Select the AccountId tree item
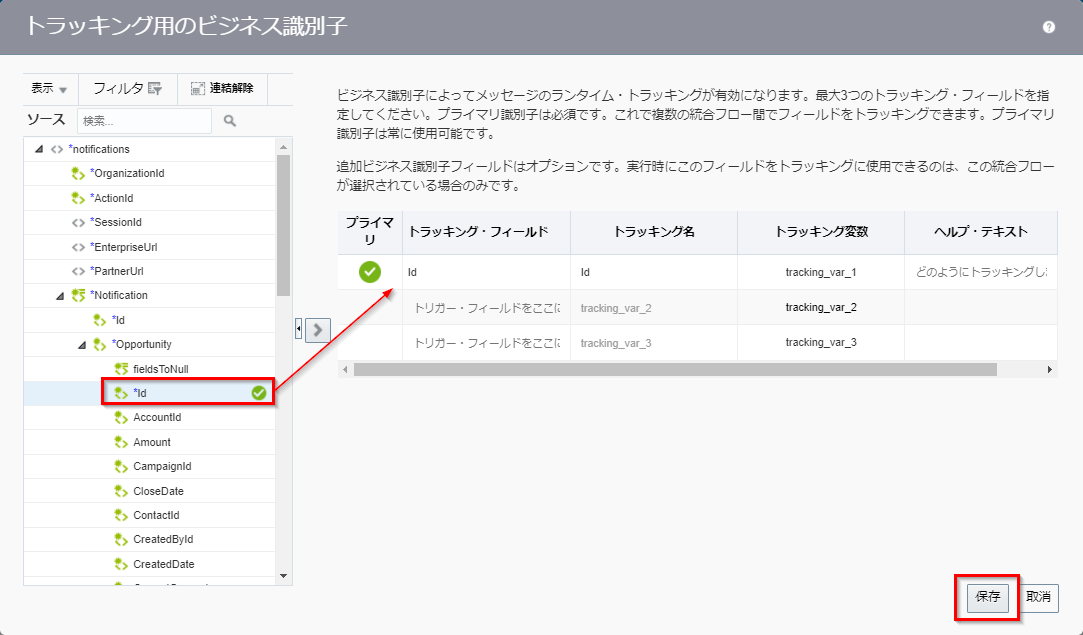The height and width of the screenshot is (635, 1083). pos(157,418)
